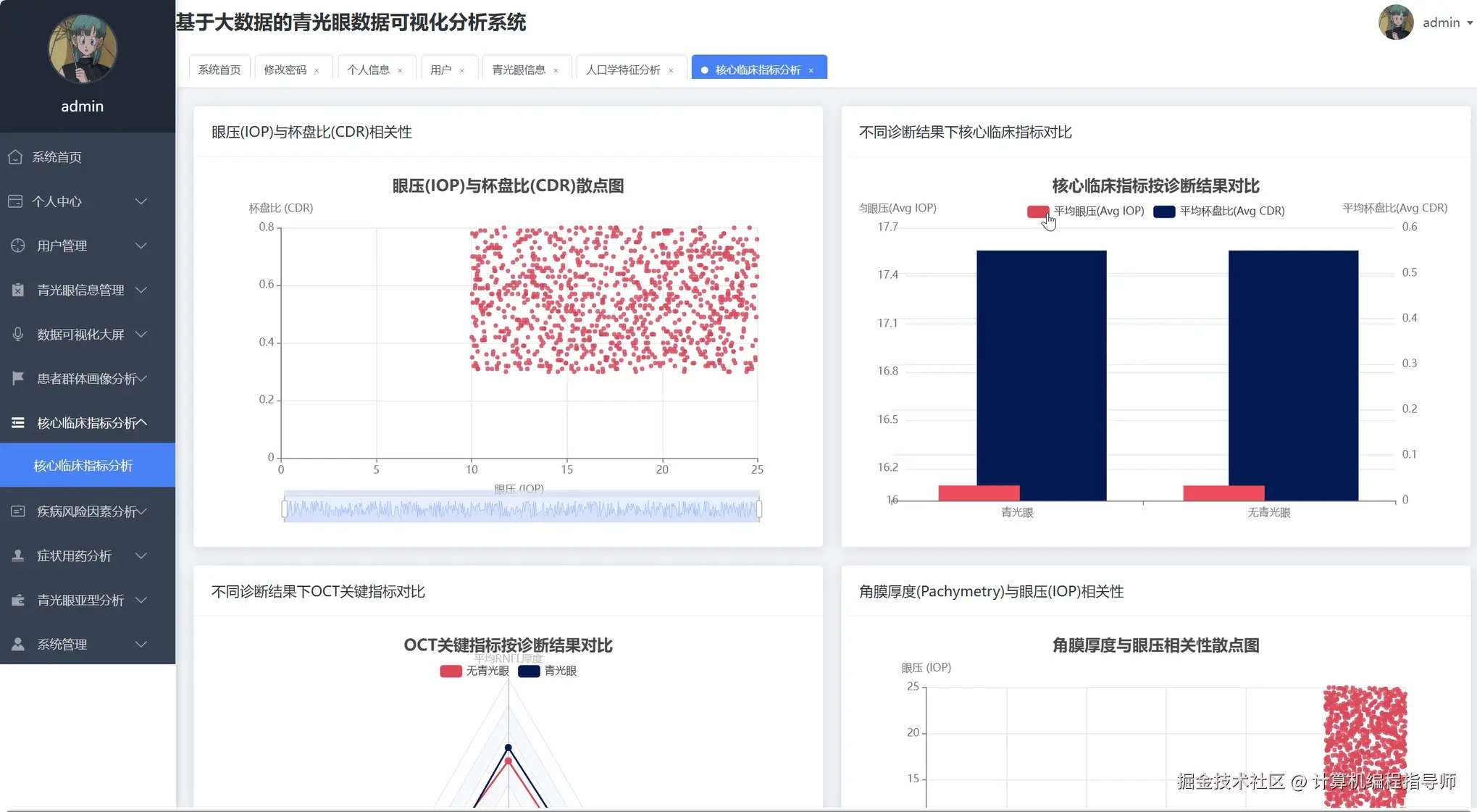Click the 症状用药分析 sidebar icon
This screenshot has width=1477, height=812.
pyautogui.click(x=17, y=556)
